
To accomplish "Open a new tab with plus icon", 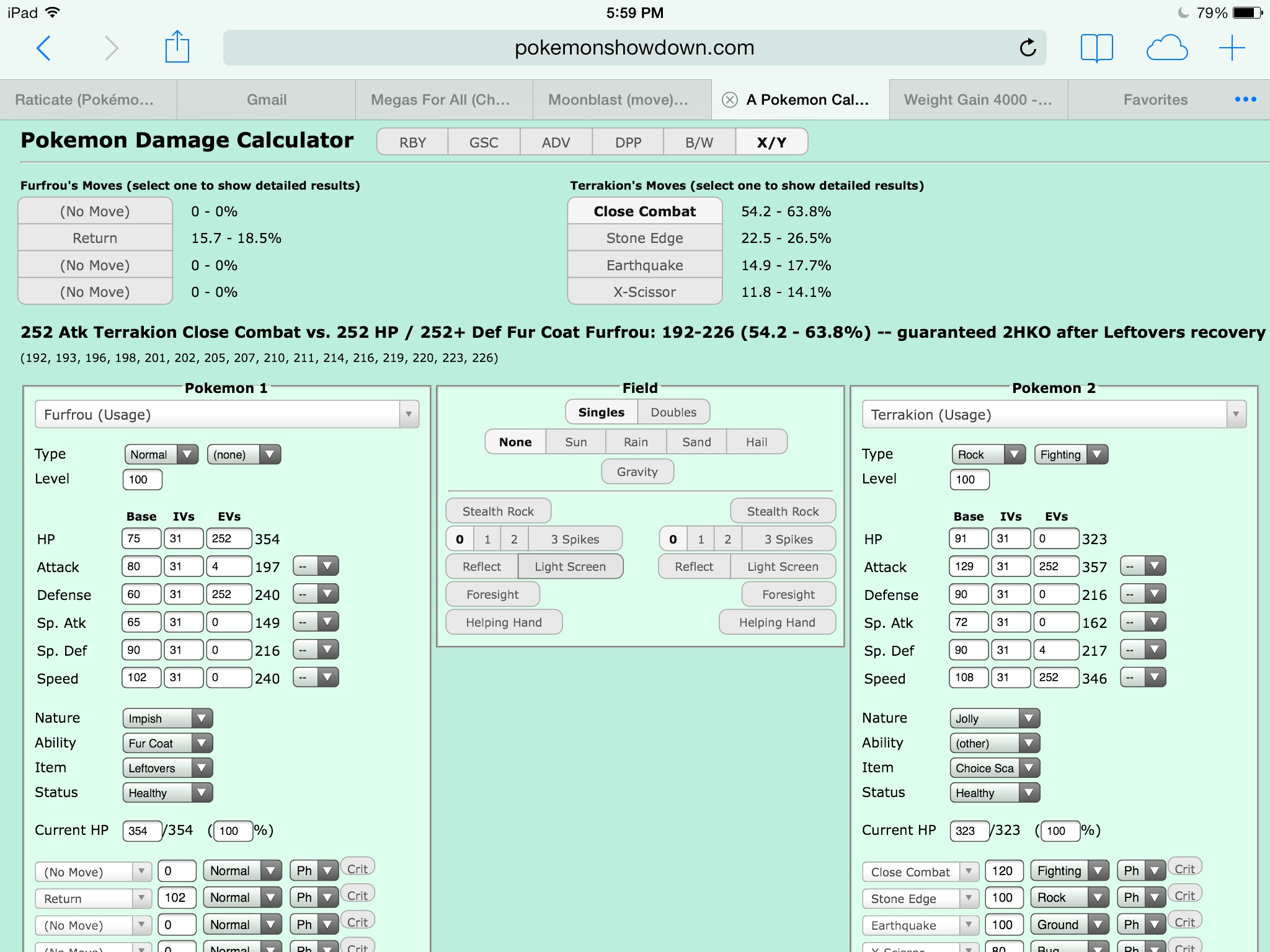I will tap(1232, 48).
